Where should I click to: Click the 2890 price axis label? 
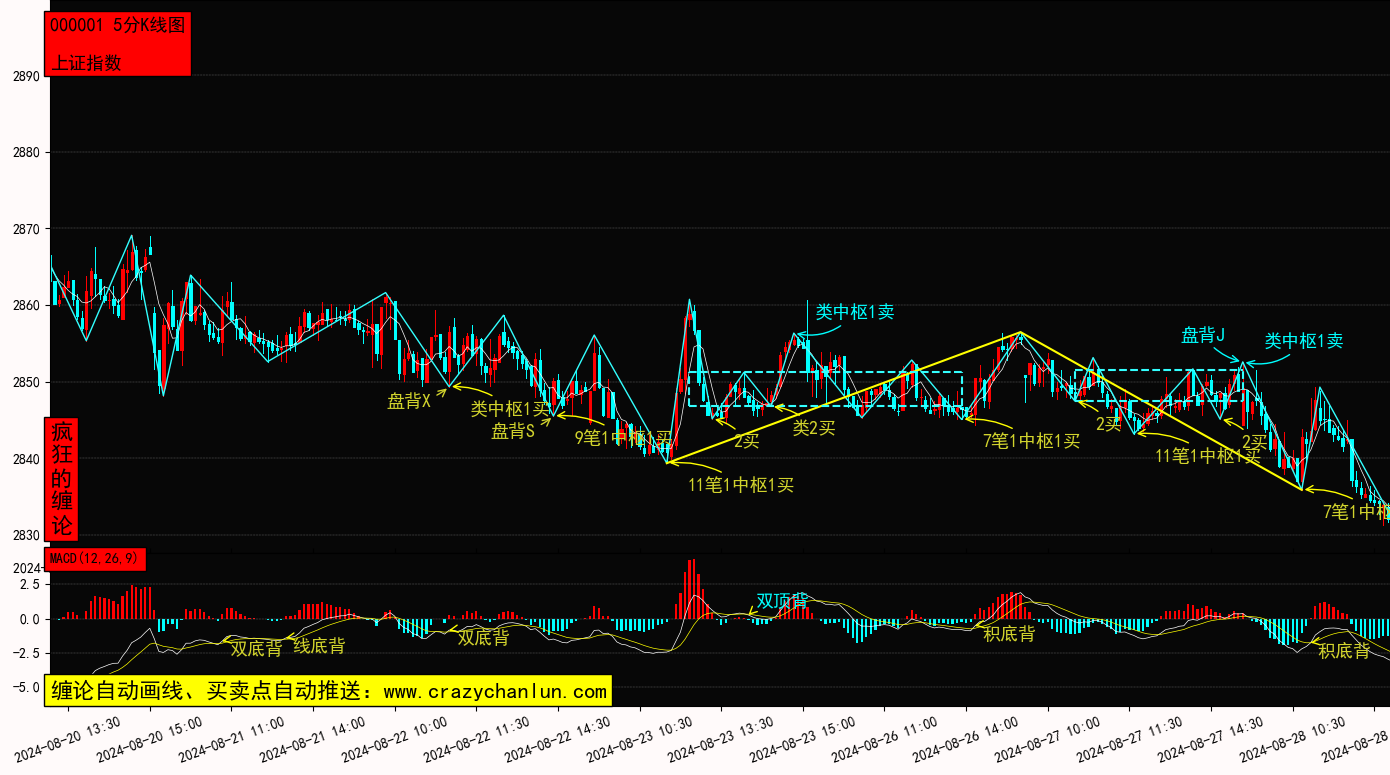pyautogui.click(x=26, y=77)
